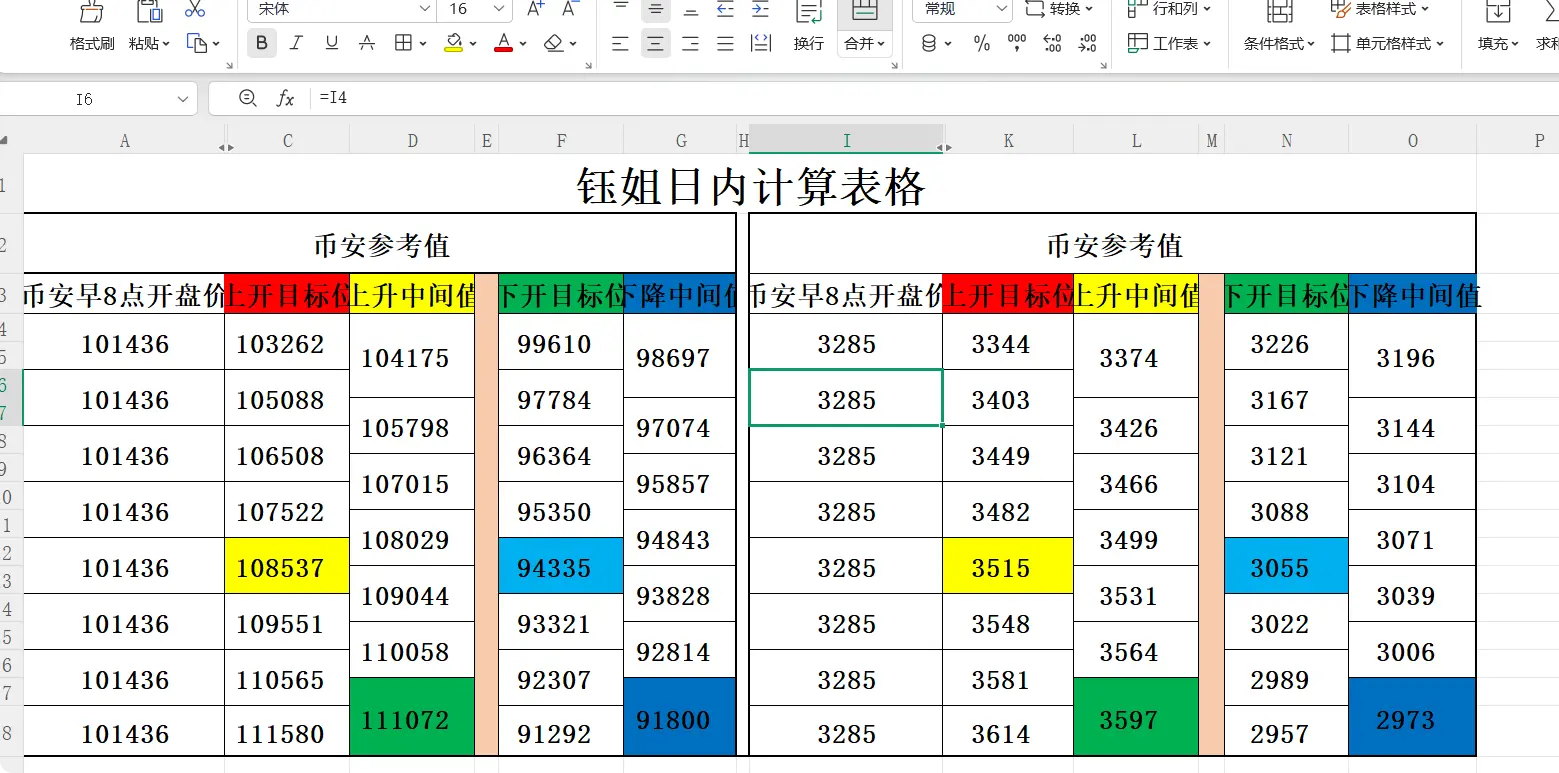Image resolution: width=1559 pixels, height=773 pixels.
Task: Decrease the indent level
Action: [725, 9]
